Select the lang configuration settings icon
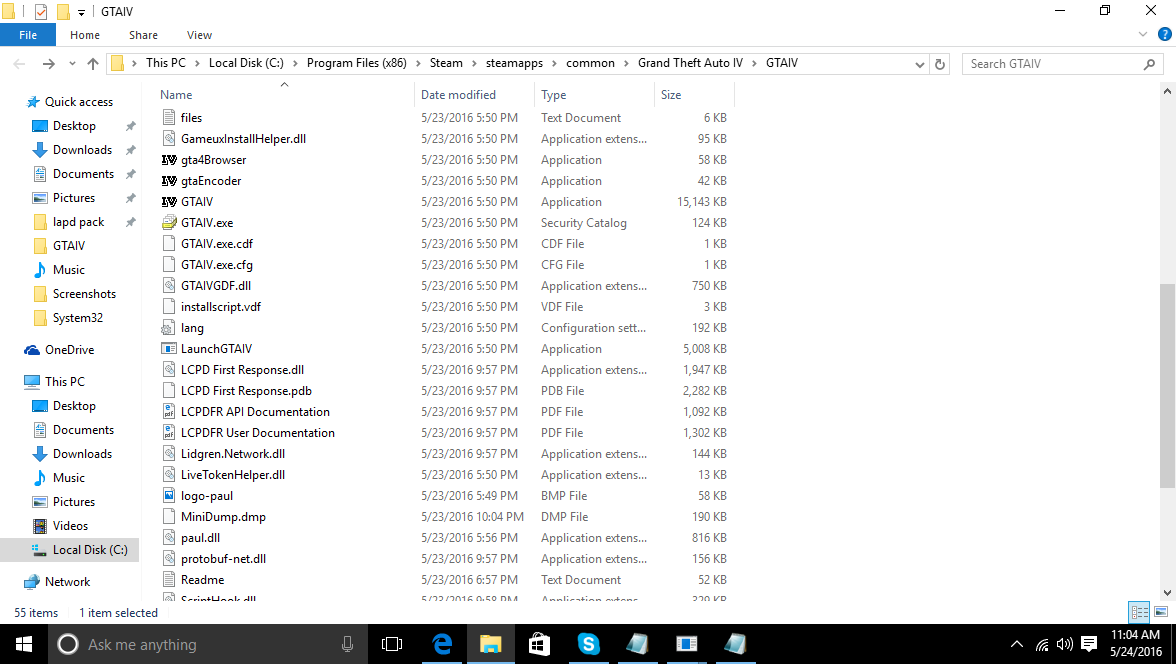Viewport: 1176px width, 664px height. point(170,328)
